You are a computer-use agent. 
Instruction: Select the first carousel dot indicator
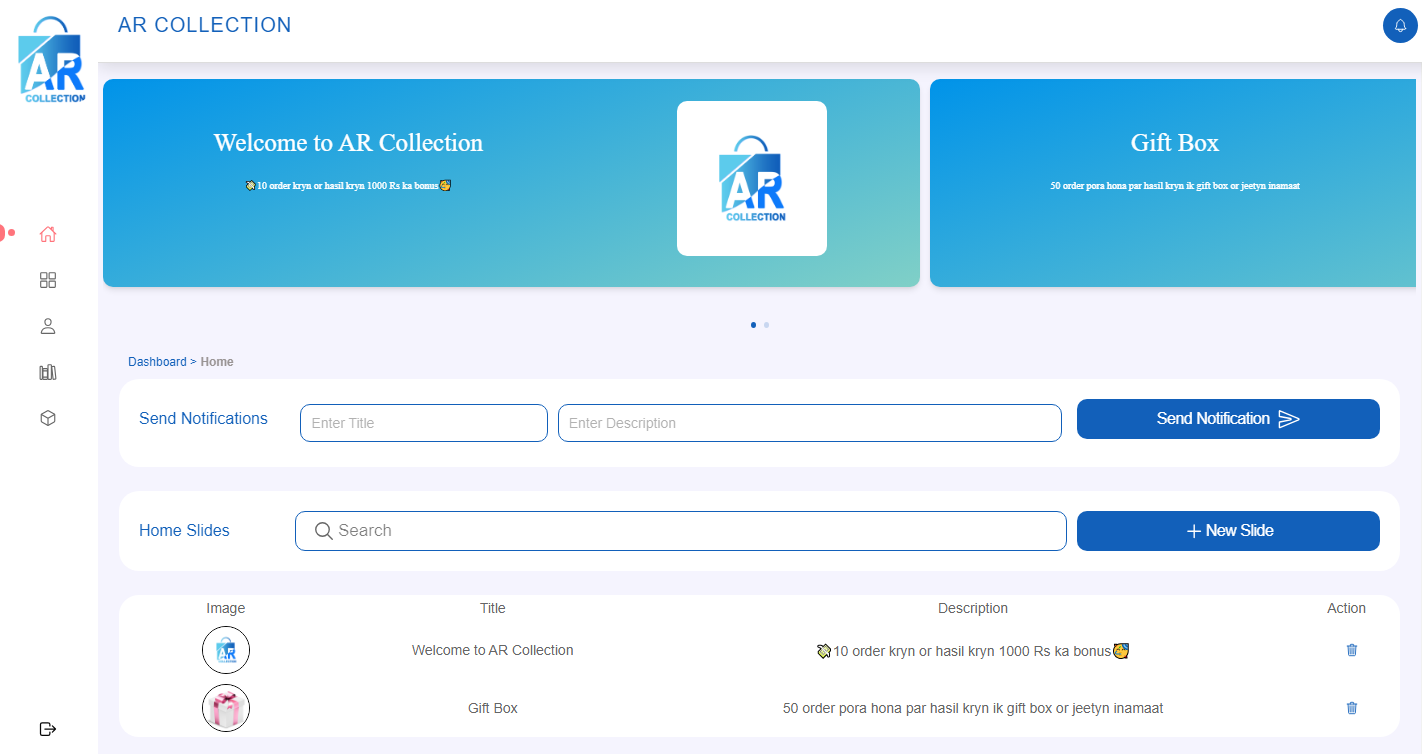tap(753, 325)
